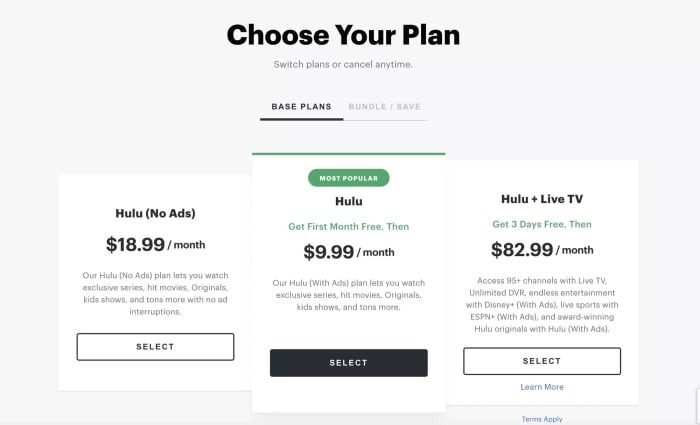Click the $18.99 / month price

click(x=155, y=243)
